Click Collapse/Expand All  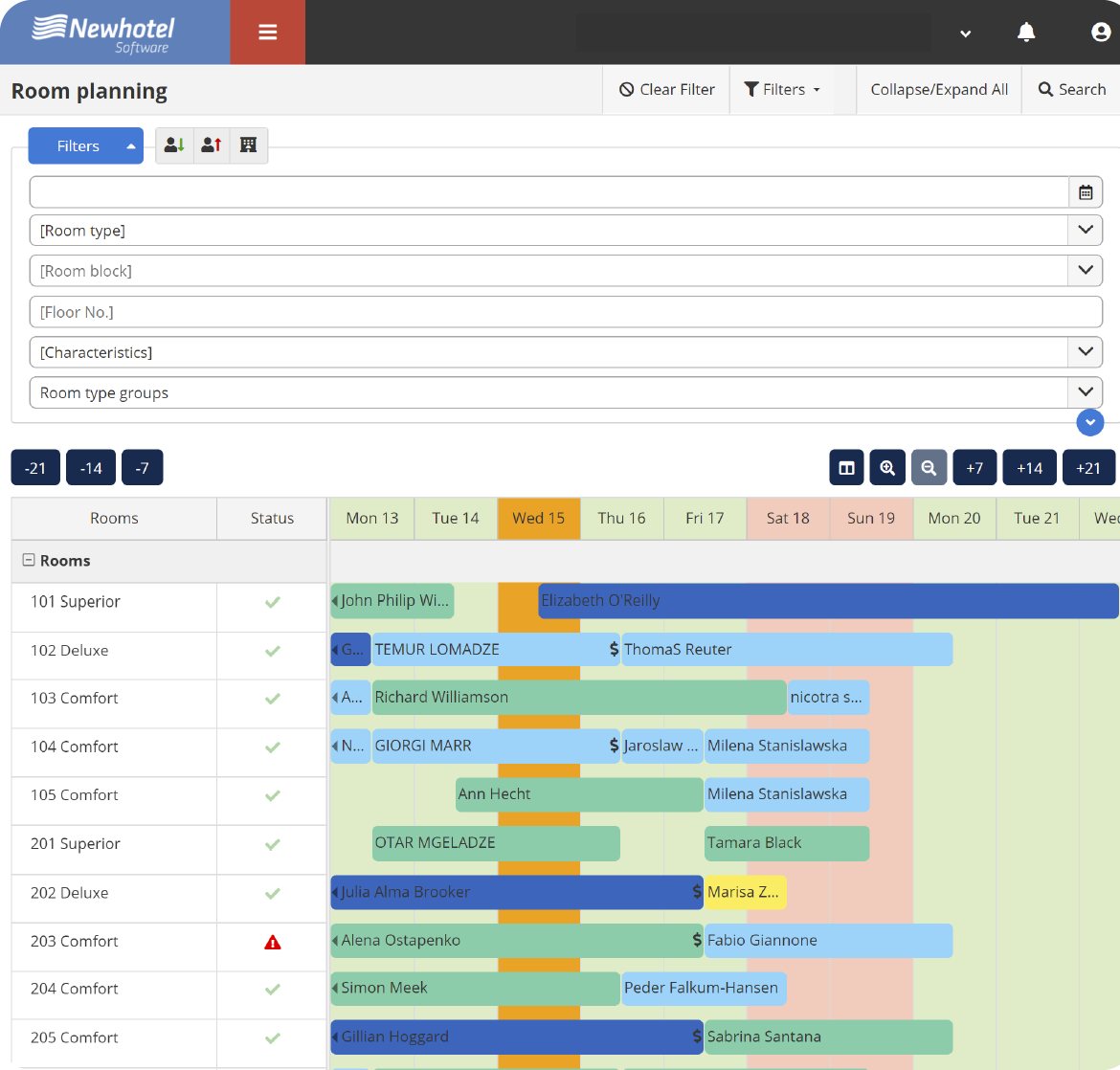click(x=938, y=89)
